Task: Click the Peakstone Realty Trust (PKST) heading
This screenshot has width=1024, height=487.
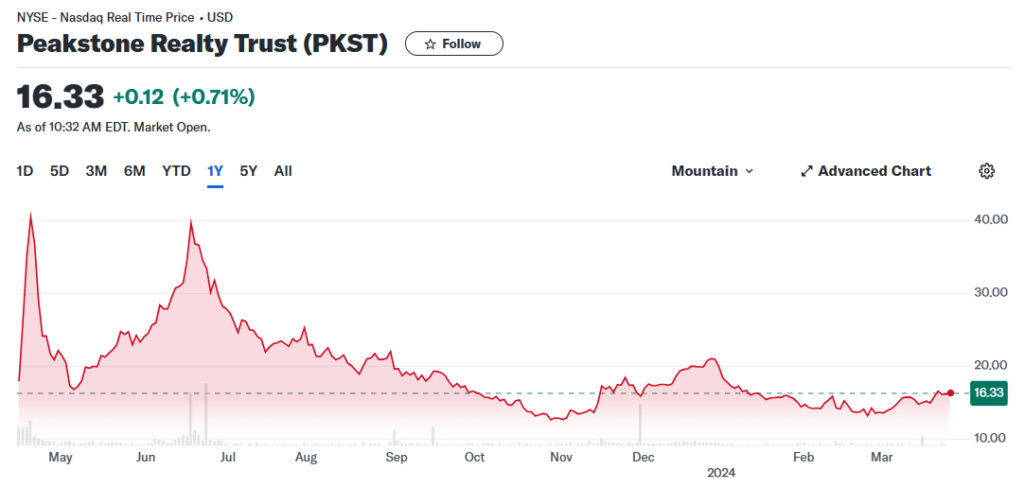Action: pos(202,44)
